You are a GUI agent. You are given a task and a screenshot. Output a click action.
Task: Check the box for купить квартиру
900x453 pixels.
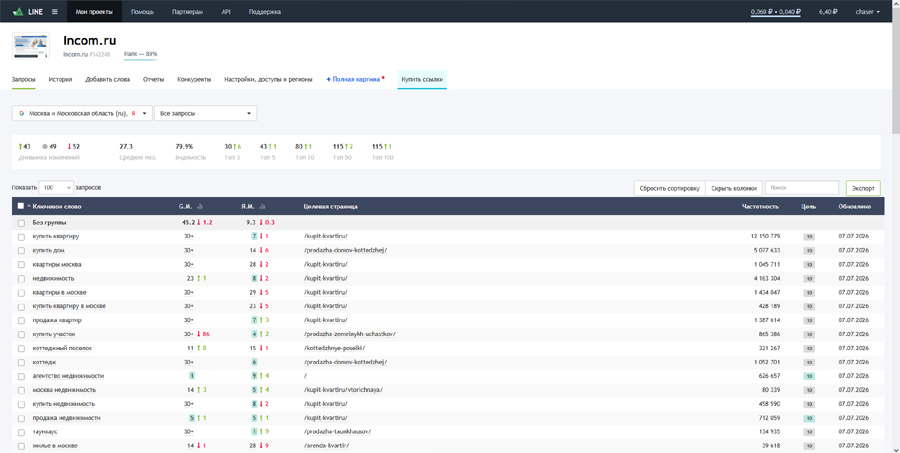tap(21, 237)
